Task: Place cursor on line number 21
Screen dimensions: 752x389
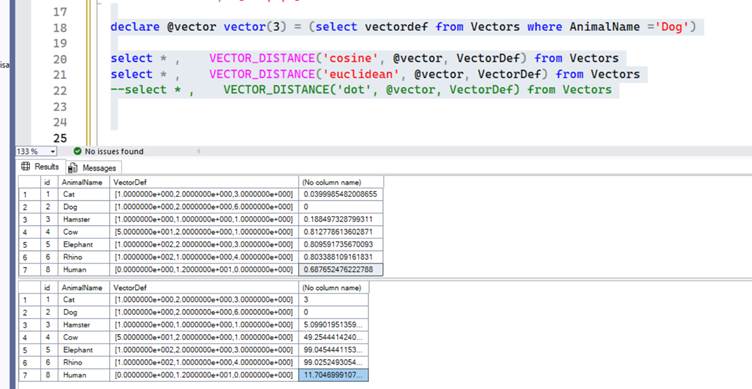Action: pos(60,75)
